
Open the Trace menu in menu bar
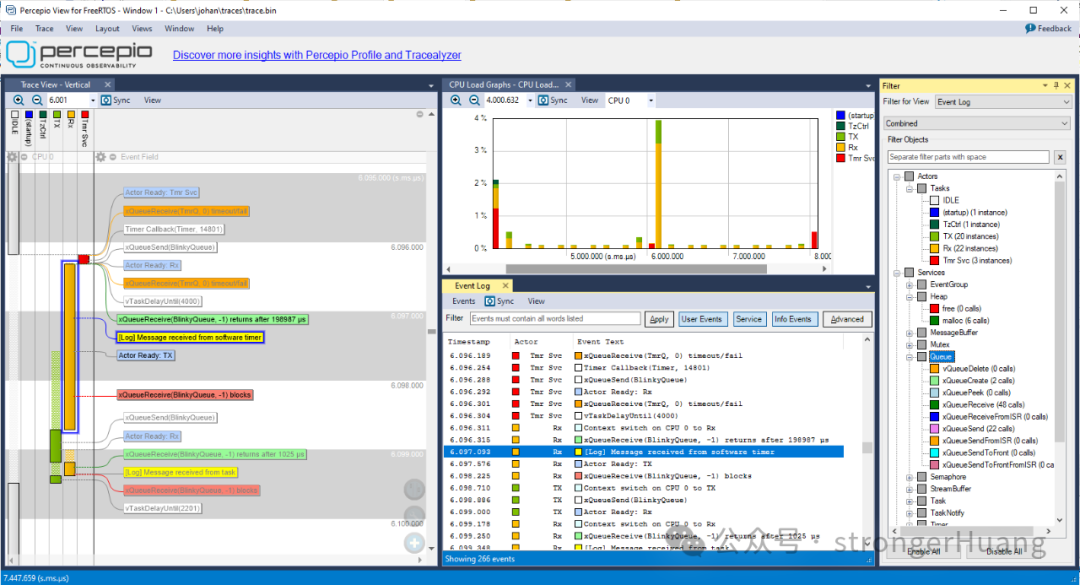44,29
